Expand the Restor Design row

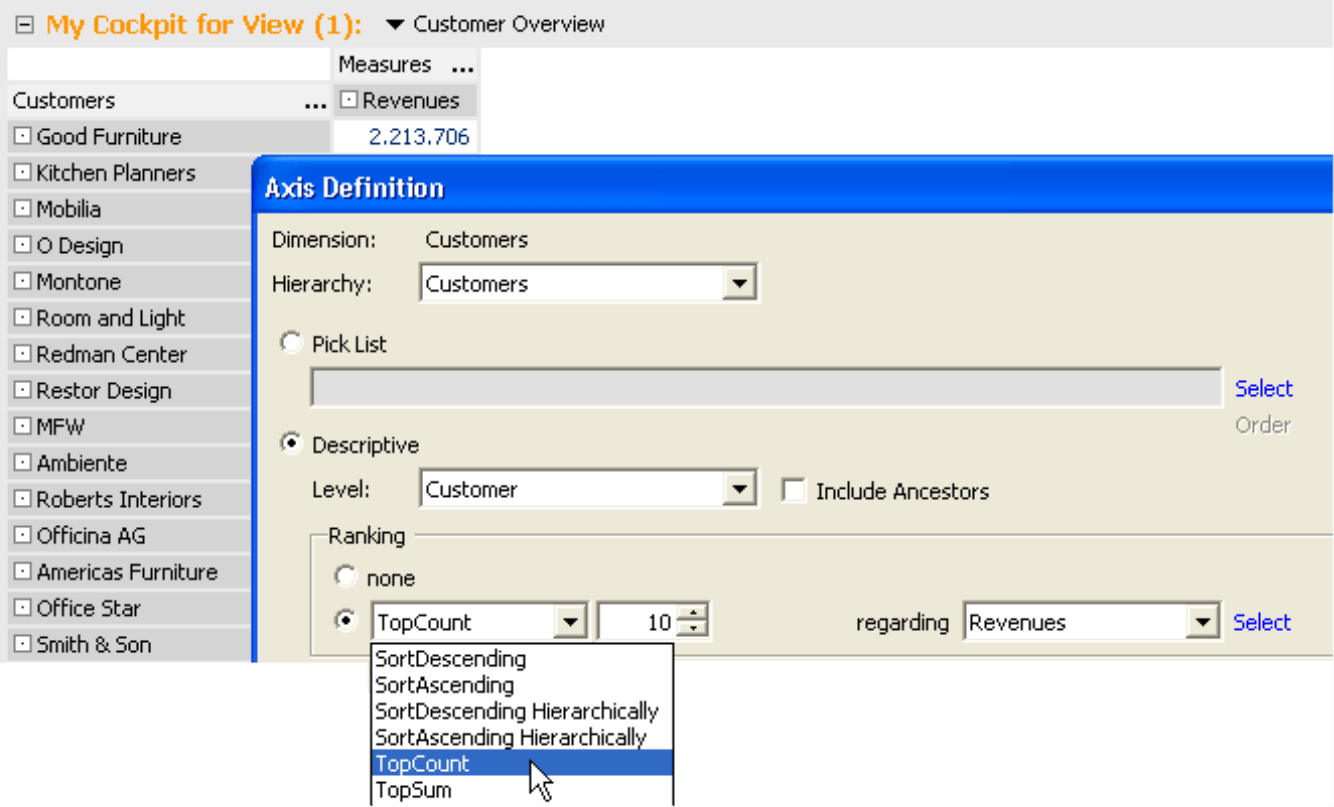[22, 390]
